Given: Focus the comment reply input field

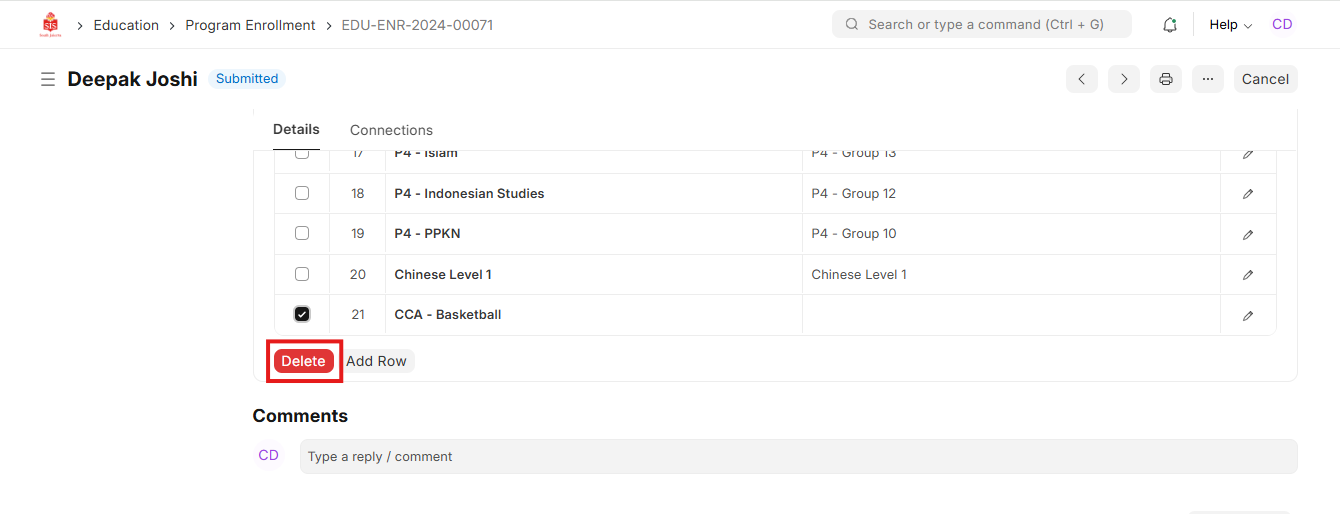Looking at the screenshot, I should (798, 456).
